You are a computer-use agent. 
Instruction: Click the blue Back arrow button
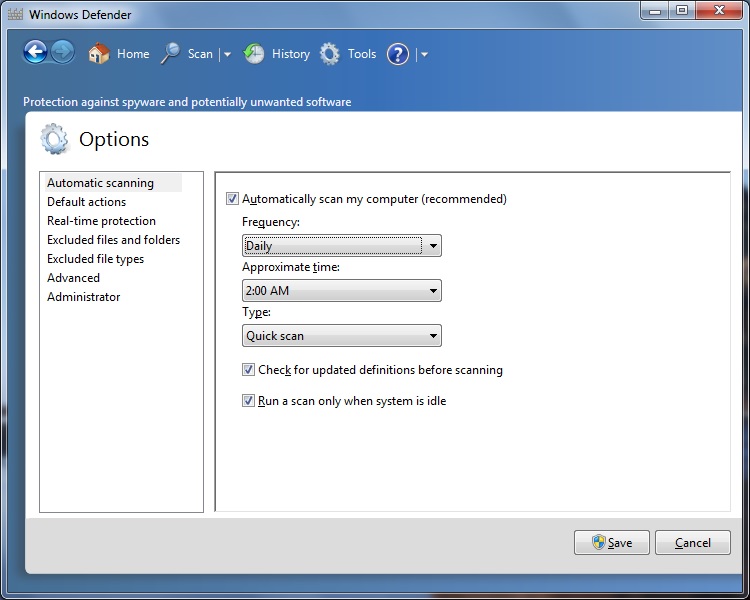[x=36, y=53]
